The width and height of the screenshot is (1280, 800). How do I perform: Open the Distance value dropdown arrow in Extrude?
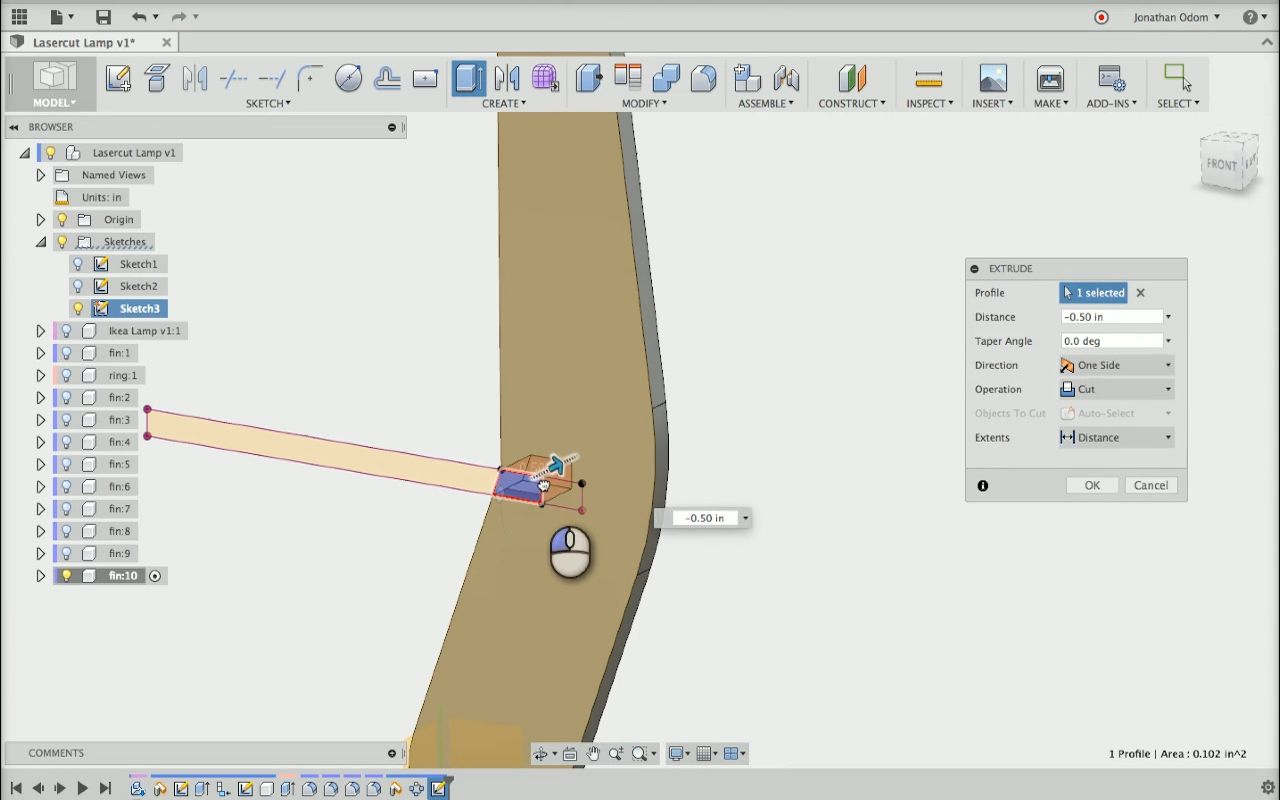point(1168,317)
